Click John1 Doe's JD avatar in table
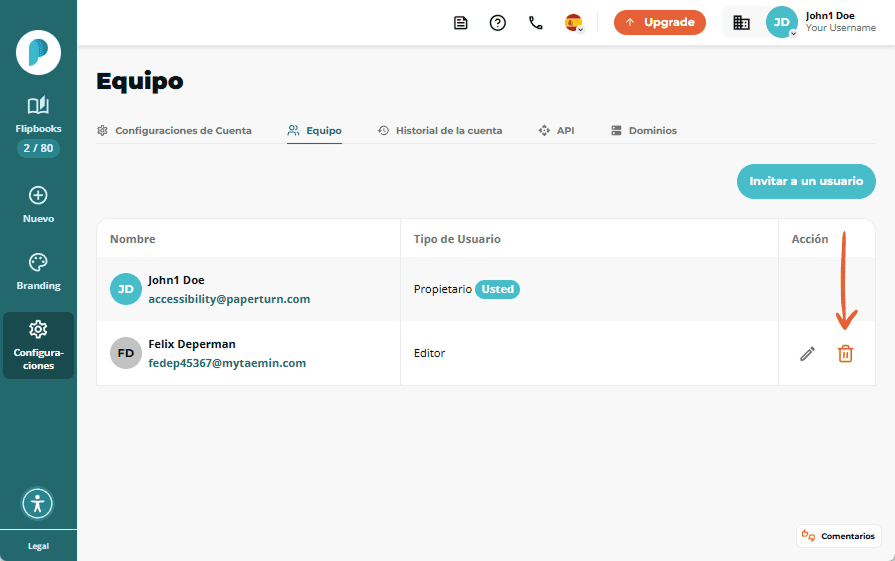The width and height of the screenshot is (895, 561). pyautogui.click(x=126, y=289)
